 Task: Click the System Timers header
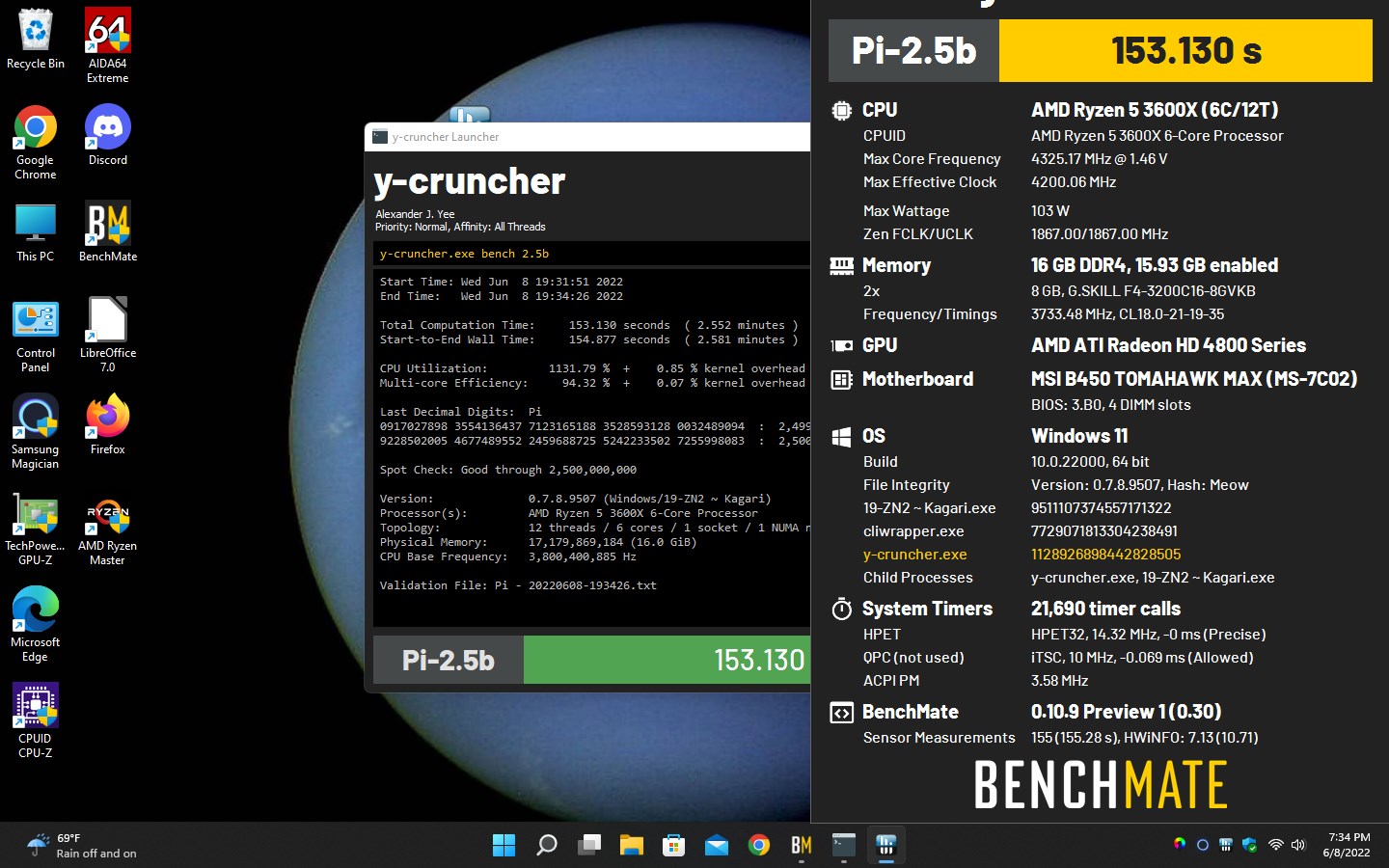(927, 609)
